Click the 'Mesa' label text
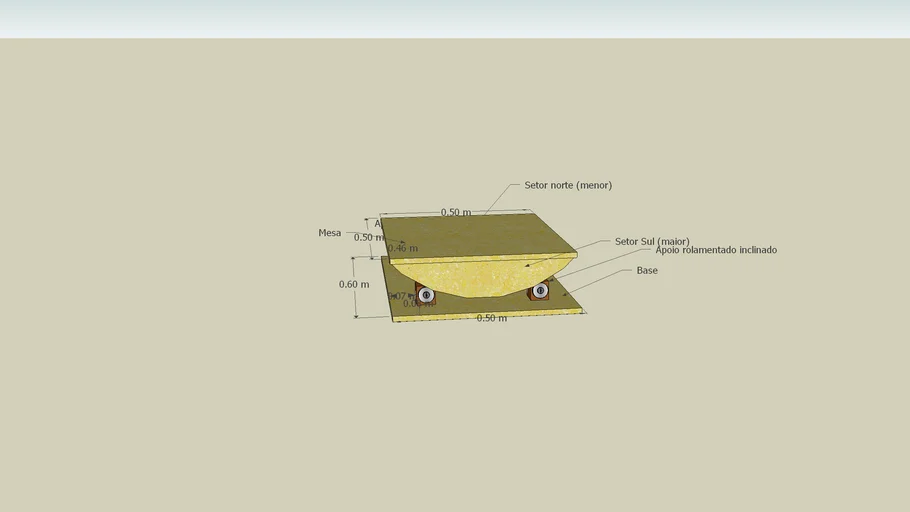Image resolution: width=910 pixels, height=512 pixels. 330,233
